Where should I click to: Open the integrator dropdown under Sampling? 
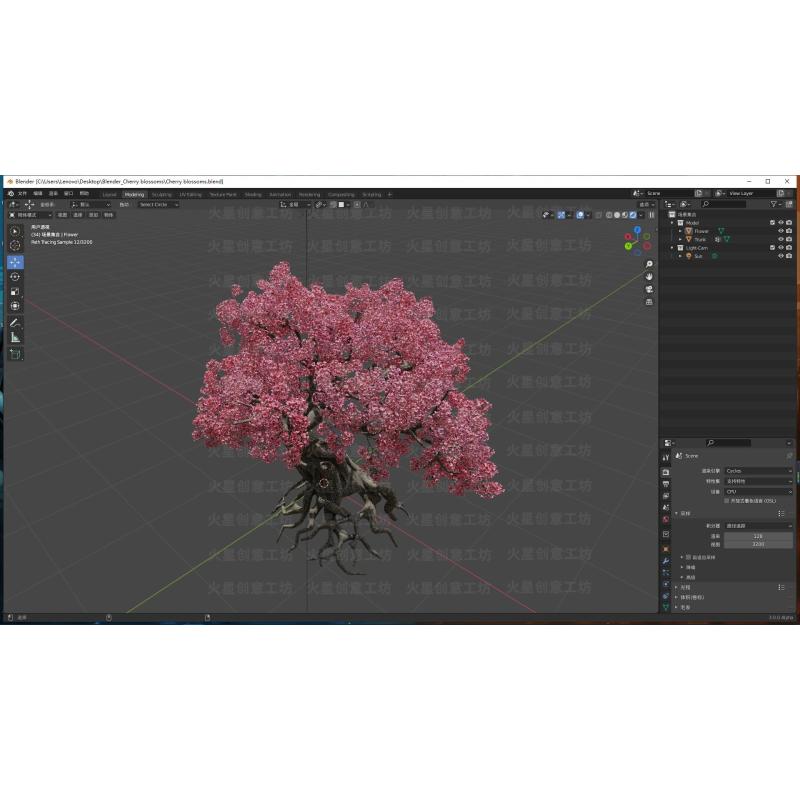(x=758, y=526)
